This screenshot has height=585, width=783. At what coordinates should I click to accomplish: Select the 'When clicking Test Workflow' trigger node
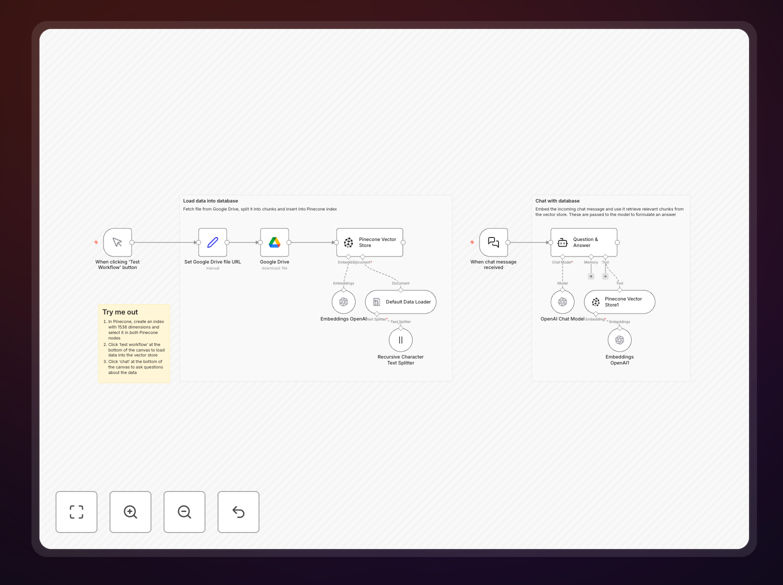[117, 242]
